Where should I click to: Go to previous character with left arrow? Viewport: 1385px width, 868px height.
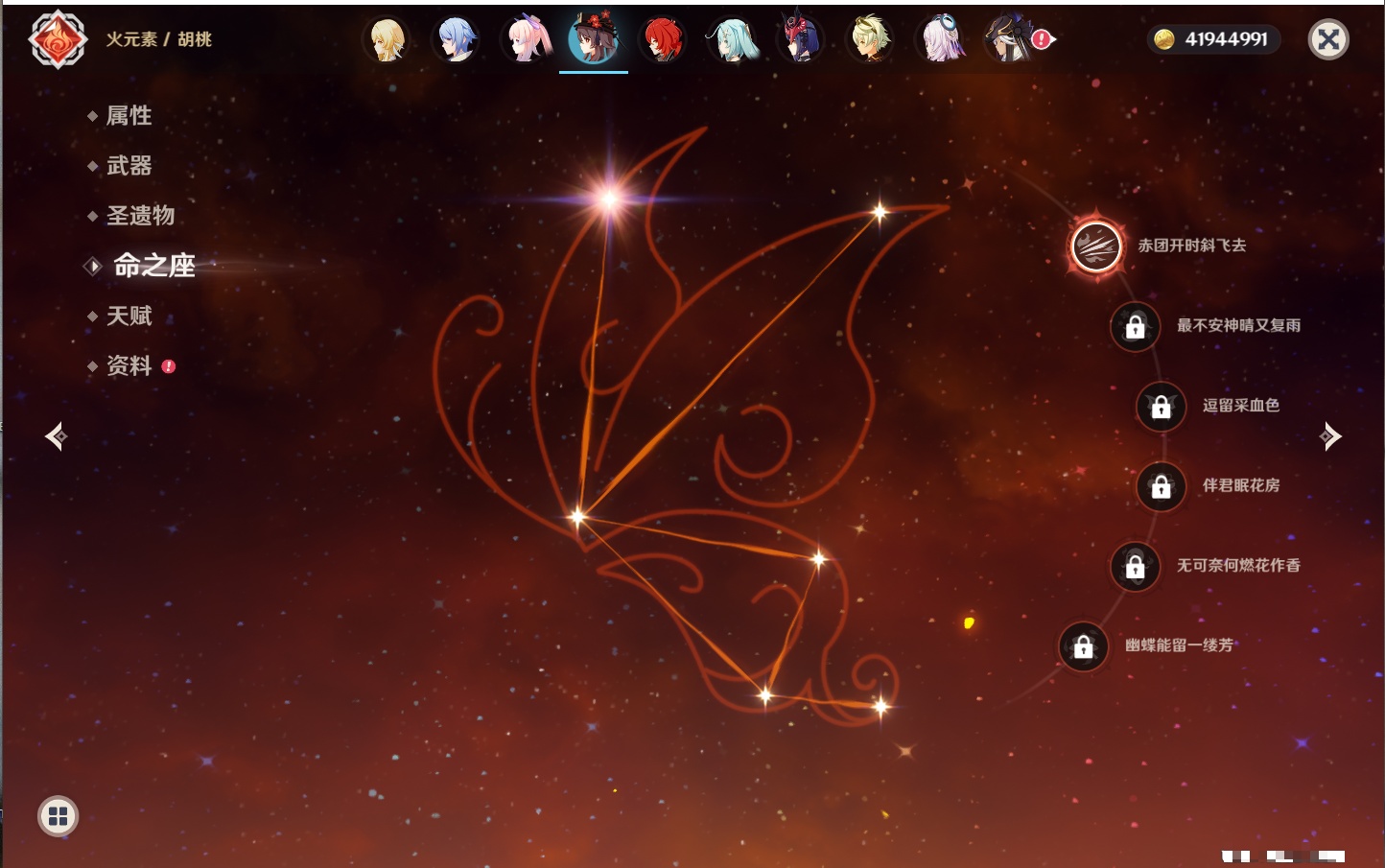(56, 436)
